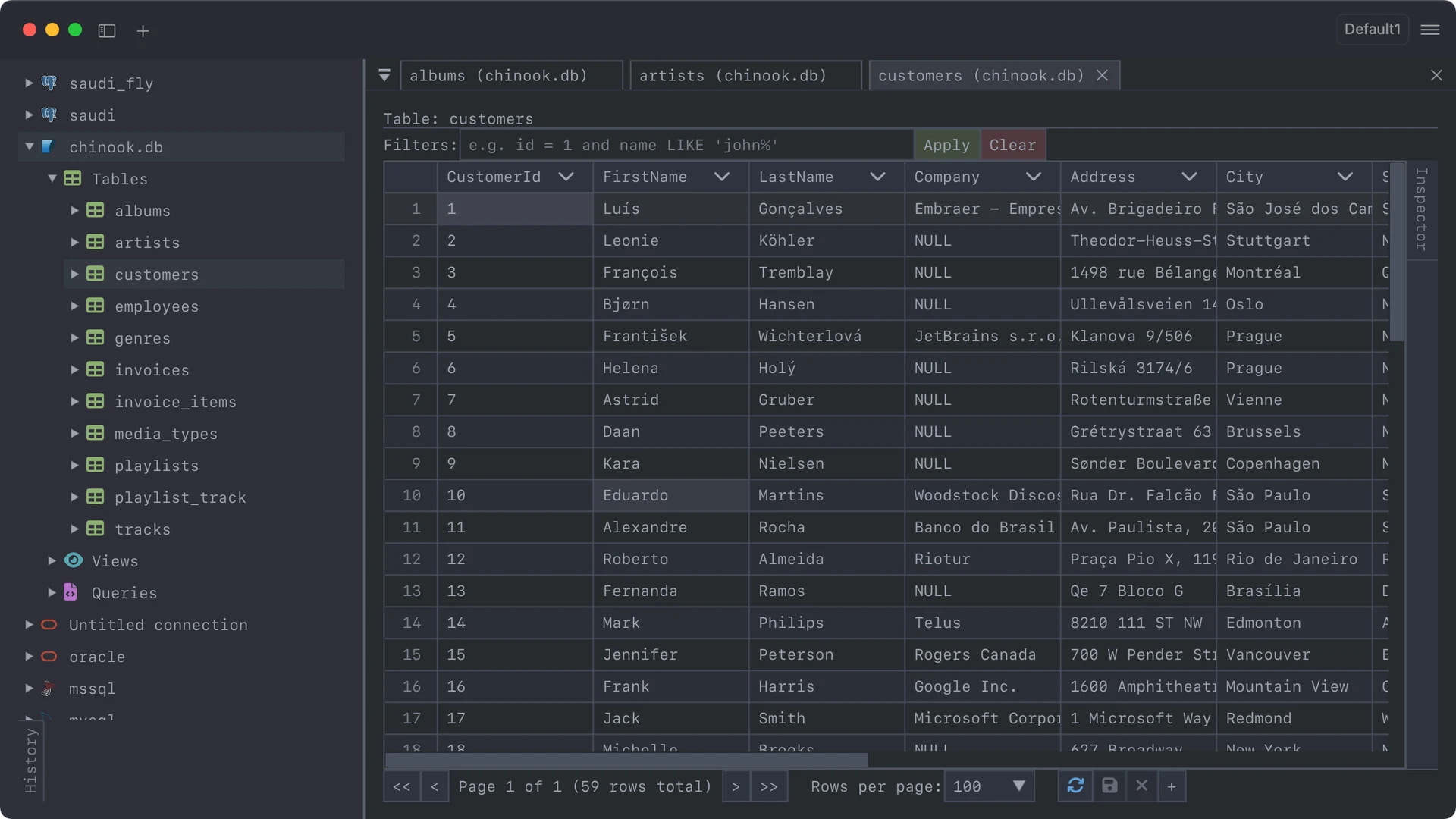Image resolution: width=1456 pixels, height=819 pixels.
Task: Click the discard changes X icon
Action: point(1141,786)
